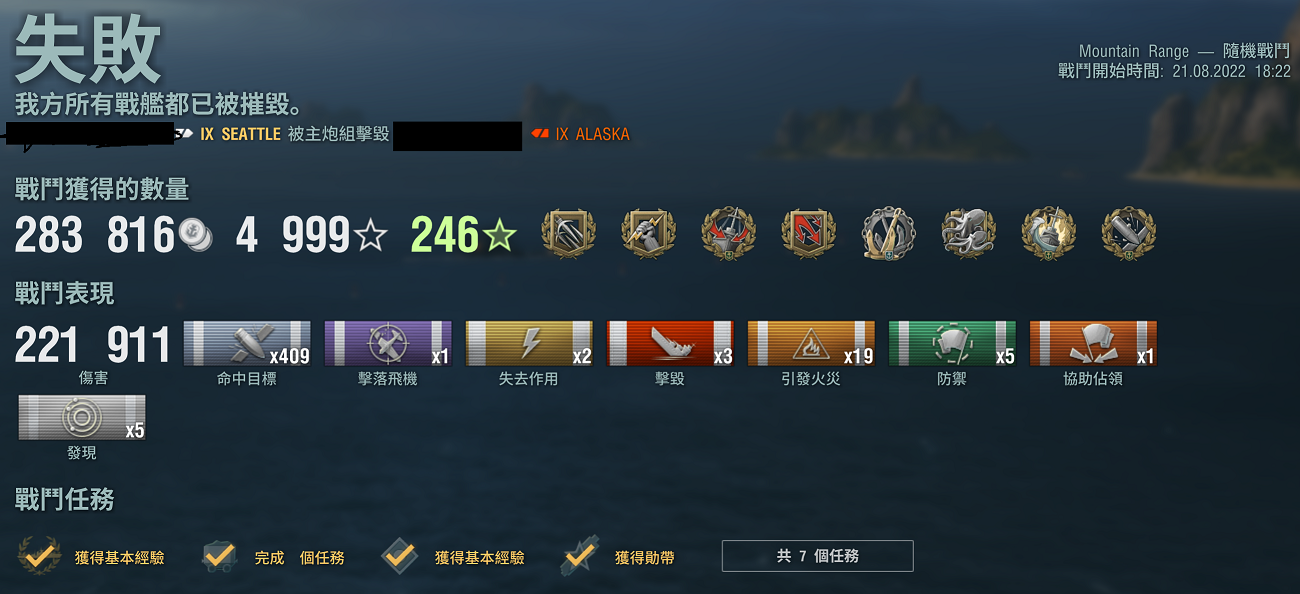Click the 引發火災 x19 fire ribbon
The width and height of the screenshot is (1300, 594).
[811, 343]
